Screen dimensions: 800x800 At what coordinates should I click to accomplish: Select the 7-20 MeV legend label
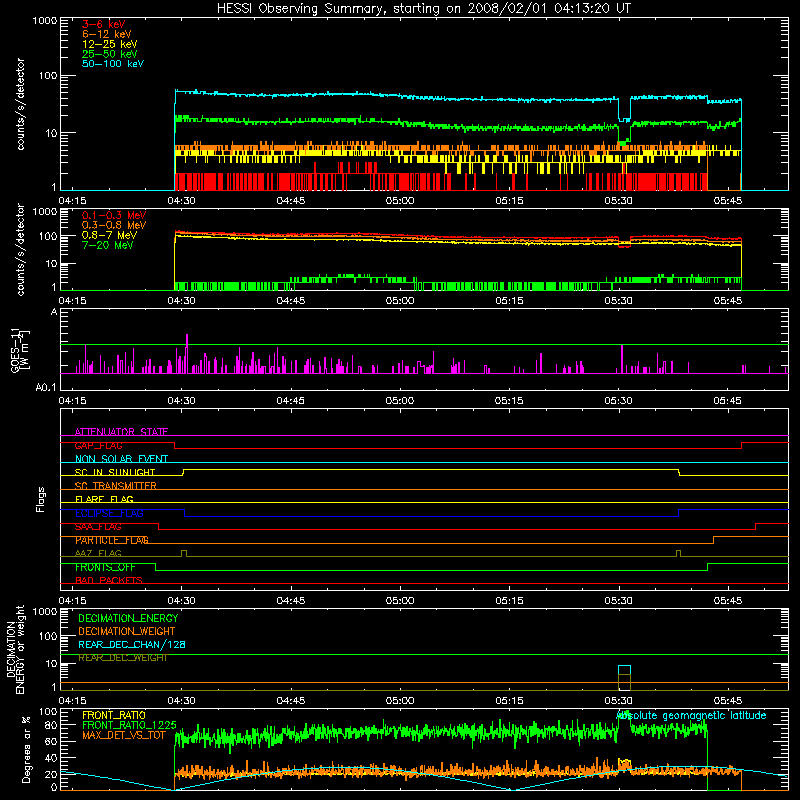click(x=108, y=245)
